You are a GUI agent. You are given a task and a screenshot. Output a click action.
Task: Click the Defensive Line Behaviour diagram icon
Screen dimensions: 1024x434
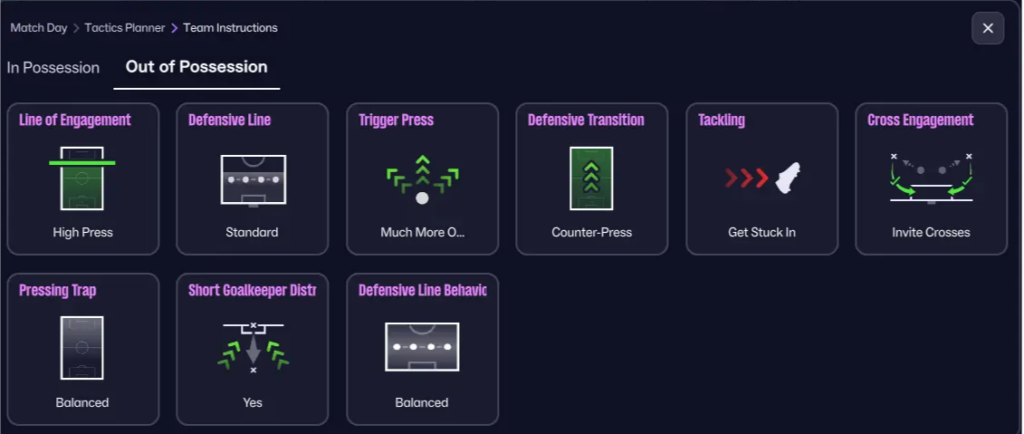(x=422, y=348)
